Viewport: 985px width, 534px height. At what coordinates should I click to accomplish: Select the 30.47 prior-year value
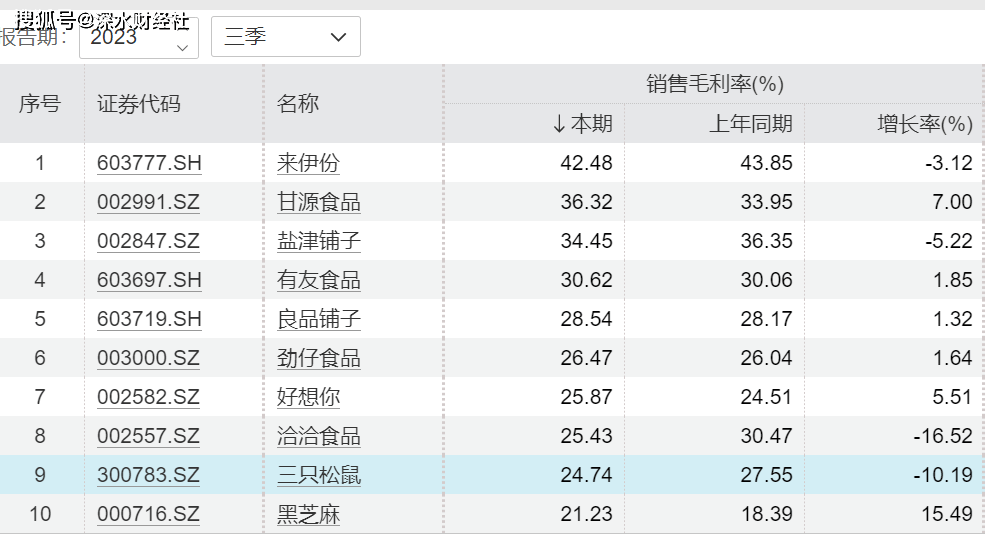[x=766, y=436]
